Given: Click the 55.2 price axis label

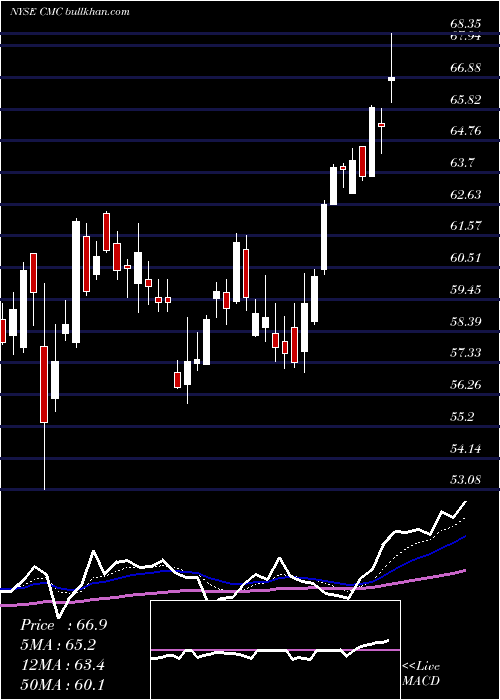Looking at the screenshot, I should coord(462,417).
